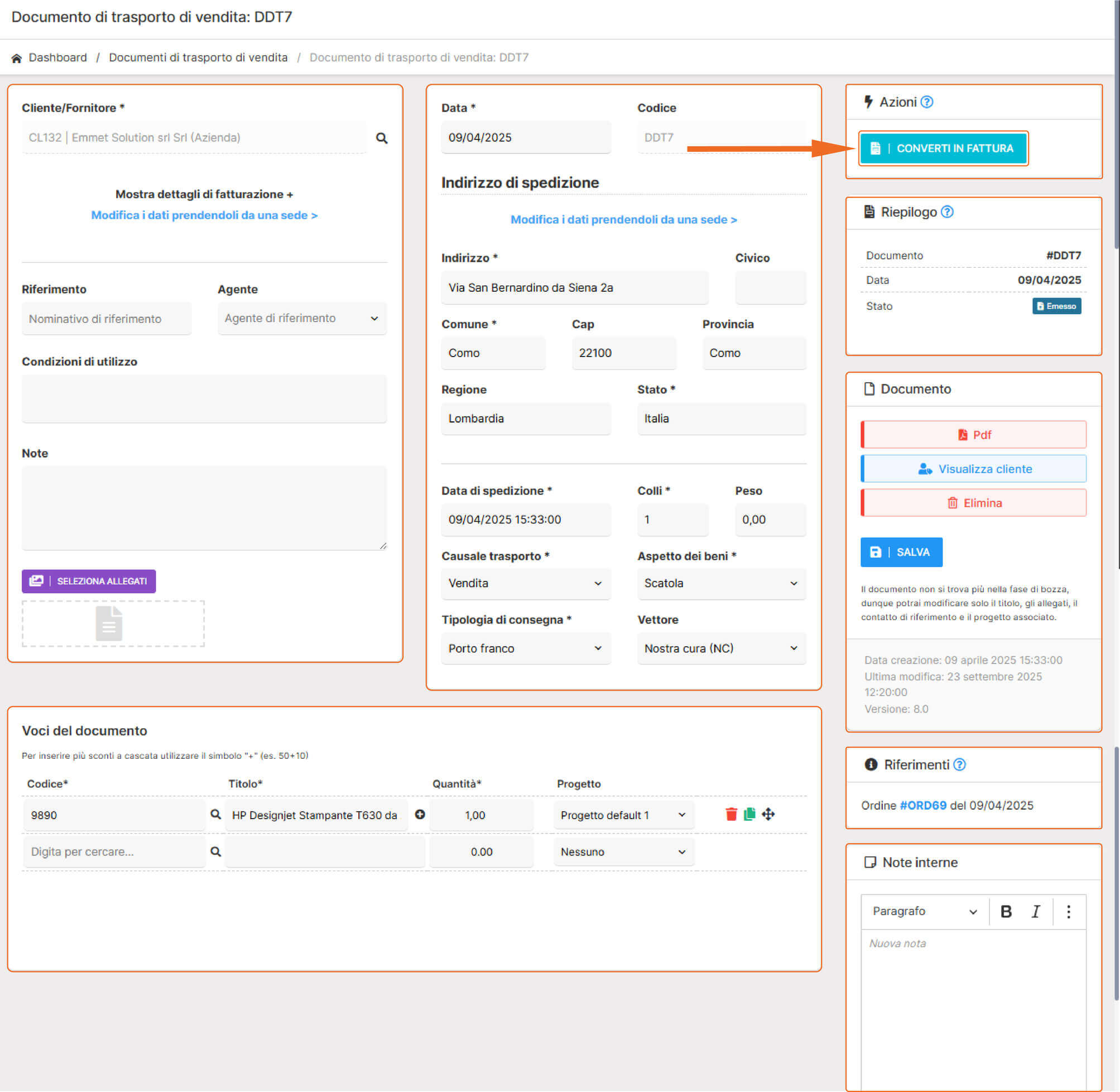Screen dimensions: 1120x1092
Task: Open more options in notes editor toolbar
Action: pyautogui.click(x=1069, y=911)
